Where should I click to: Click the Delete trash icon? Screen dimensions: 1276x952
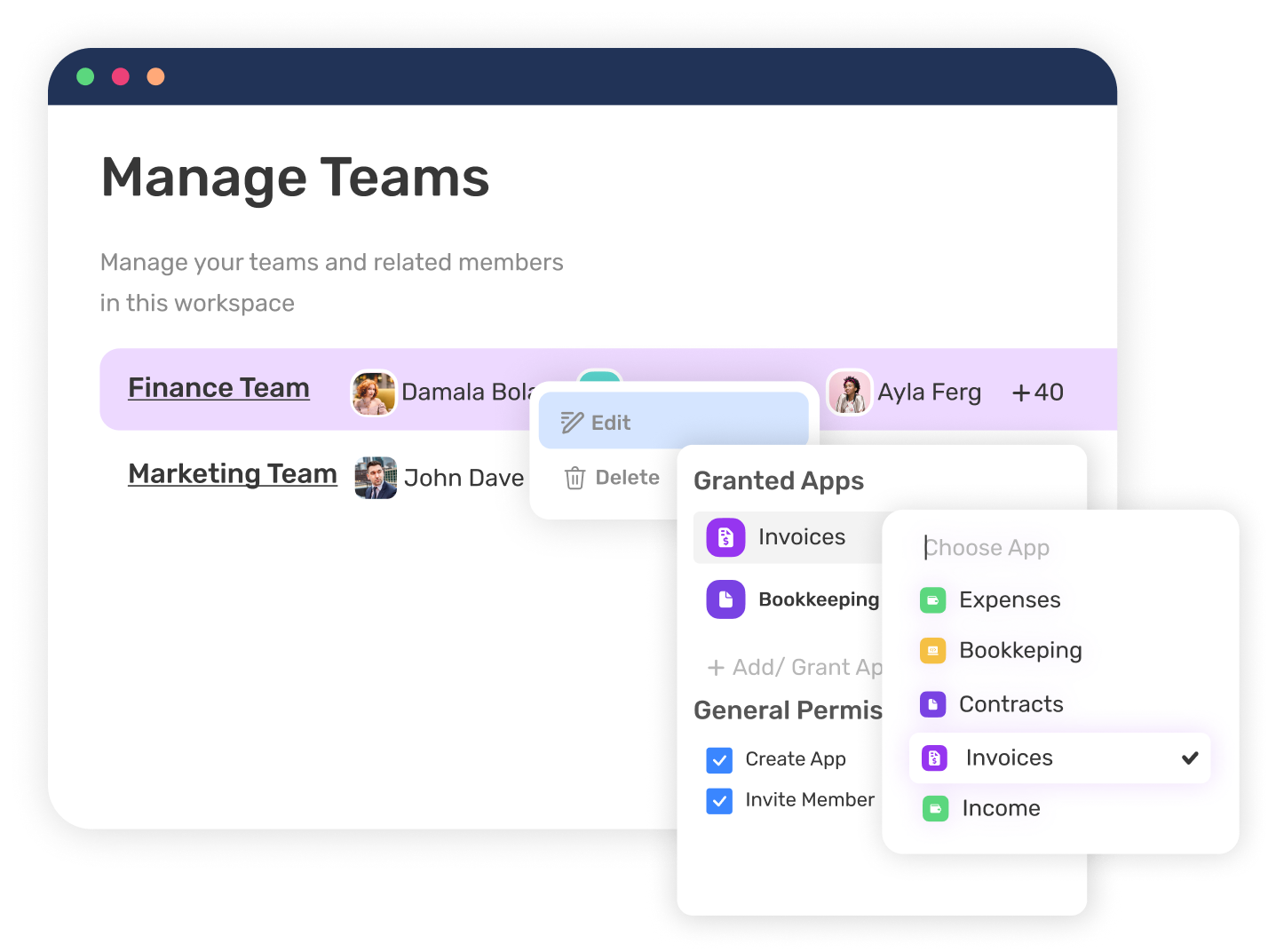(x=574, y=477)
